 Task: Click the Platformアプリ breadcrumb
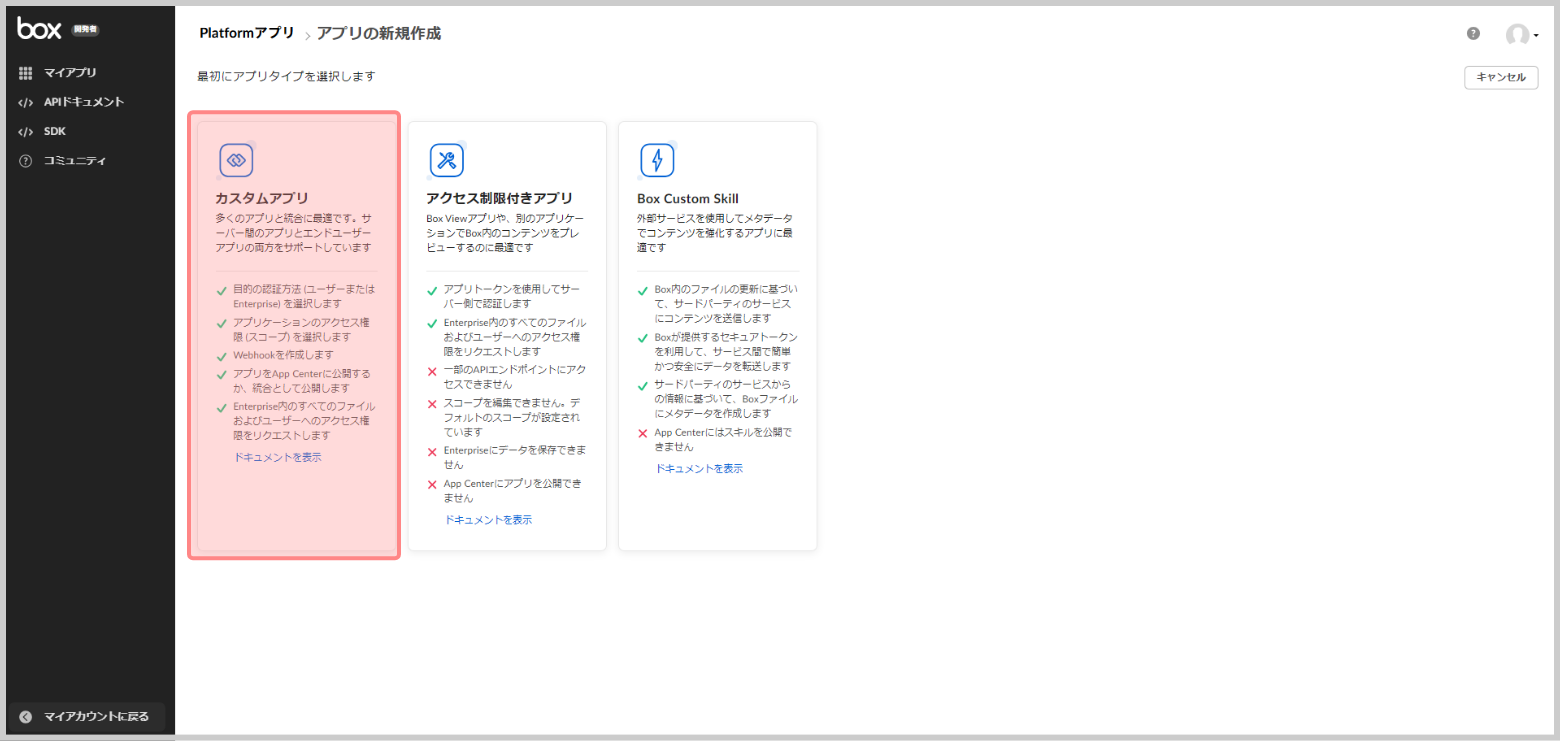pos(247,33)
